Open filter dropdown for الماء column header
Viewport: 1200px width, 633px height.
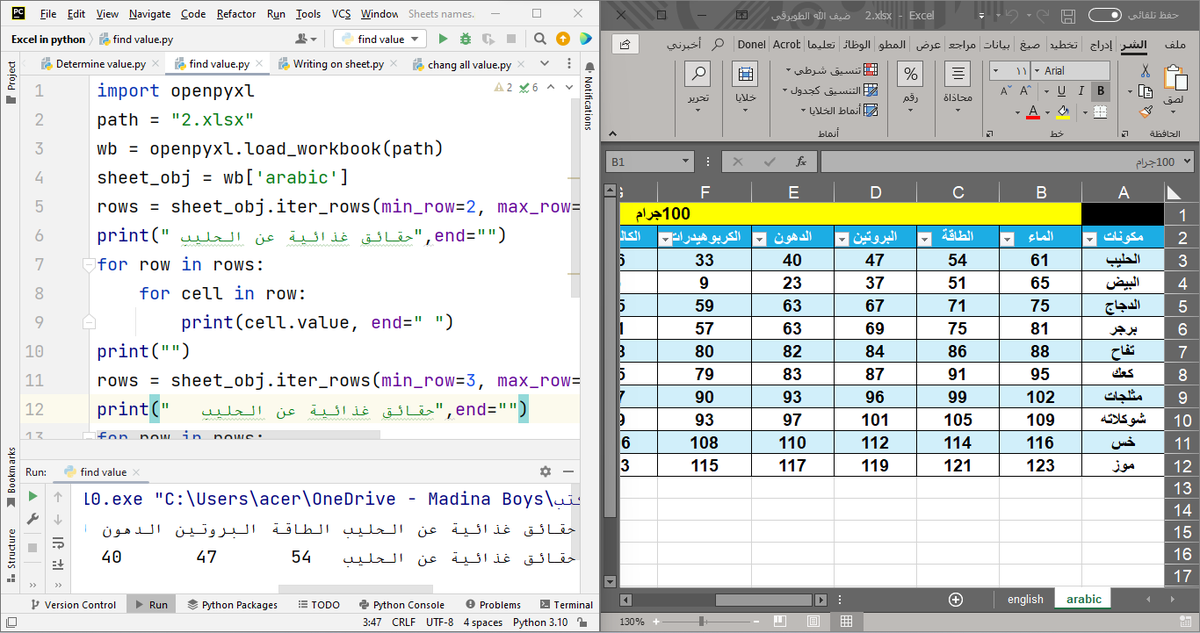click(x=1007, y=238)
